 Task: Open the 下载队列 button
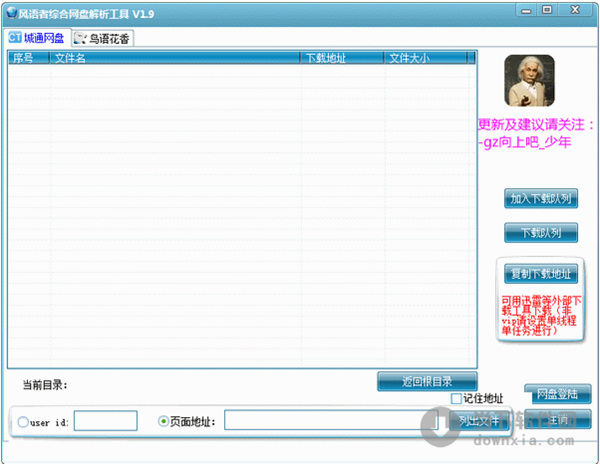[x=541, y=233]
